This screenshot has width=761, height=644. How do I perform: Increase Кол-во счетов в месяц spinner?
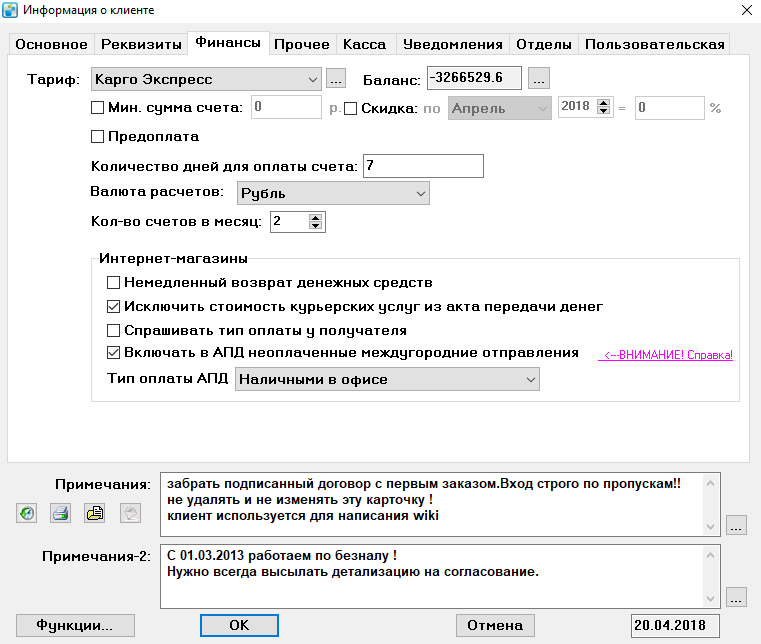(x=315, y=217)
